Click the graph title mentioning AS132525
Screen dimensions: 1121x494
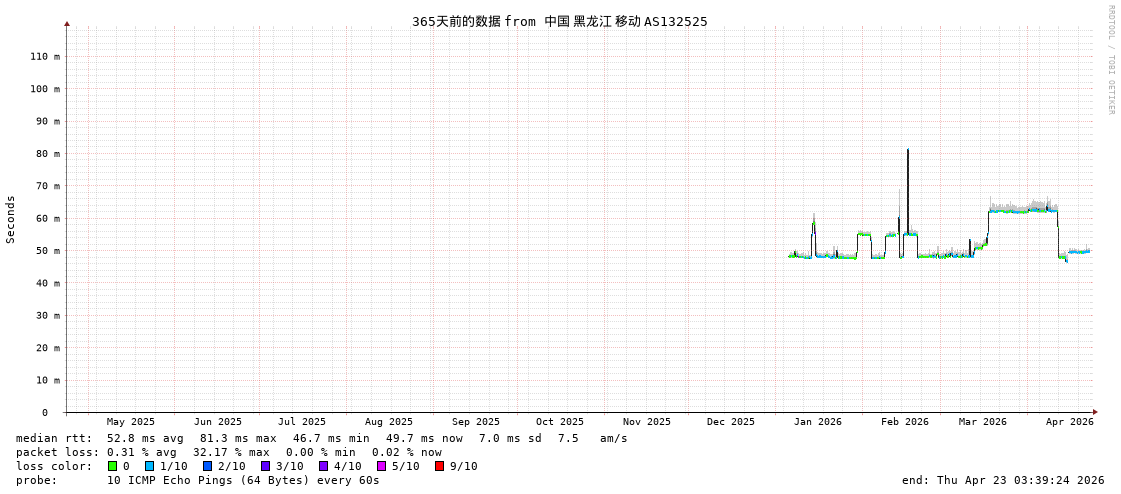pyautogui.click(x=559, y=21)
